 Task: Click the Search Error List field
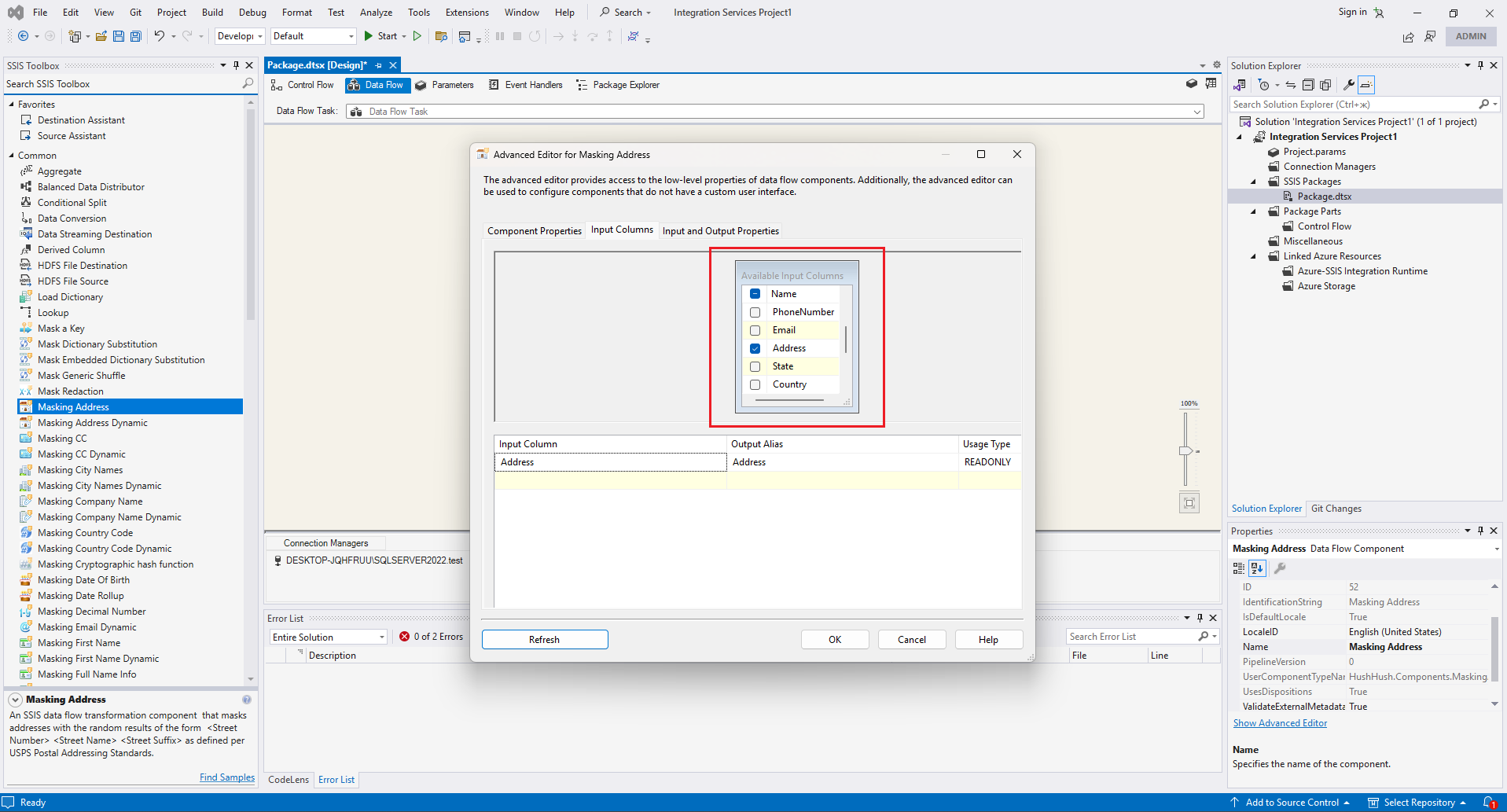click(x=1132, y=637)
